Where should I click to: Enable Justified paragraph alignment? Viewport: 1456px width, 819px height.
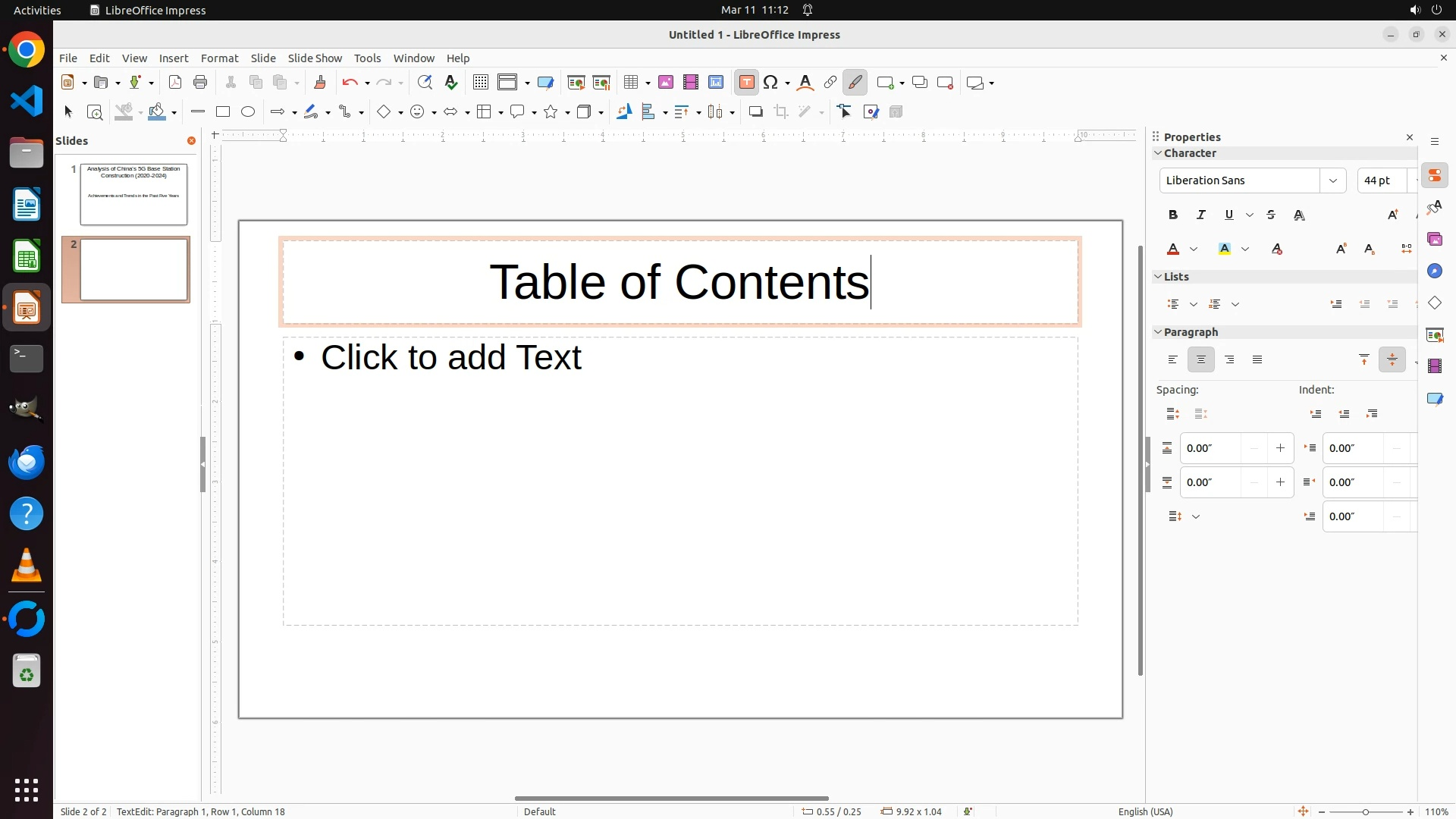pos(1257,360)
